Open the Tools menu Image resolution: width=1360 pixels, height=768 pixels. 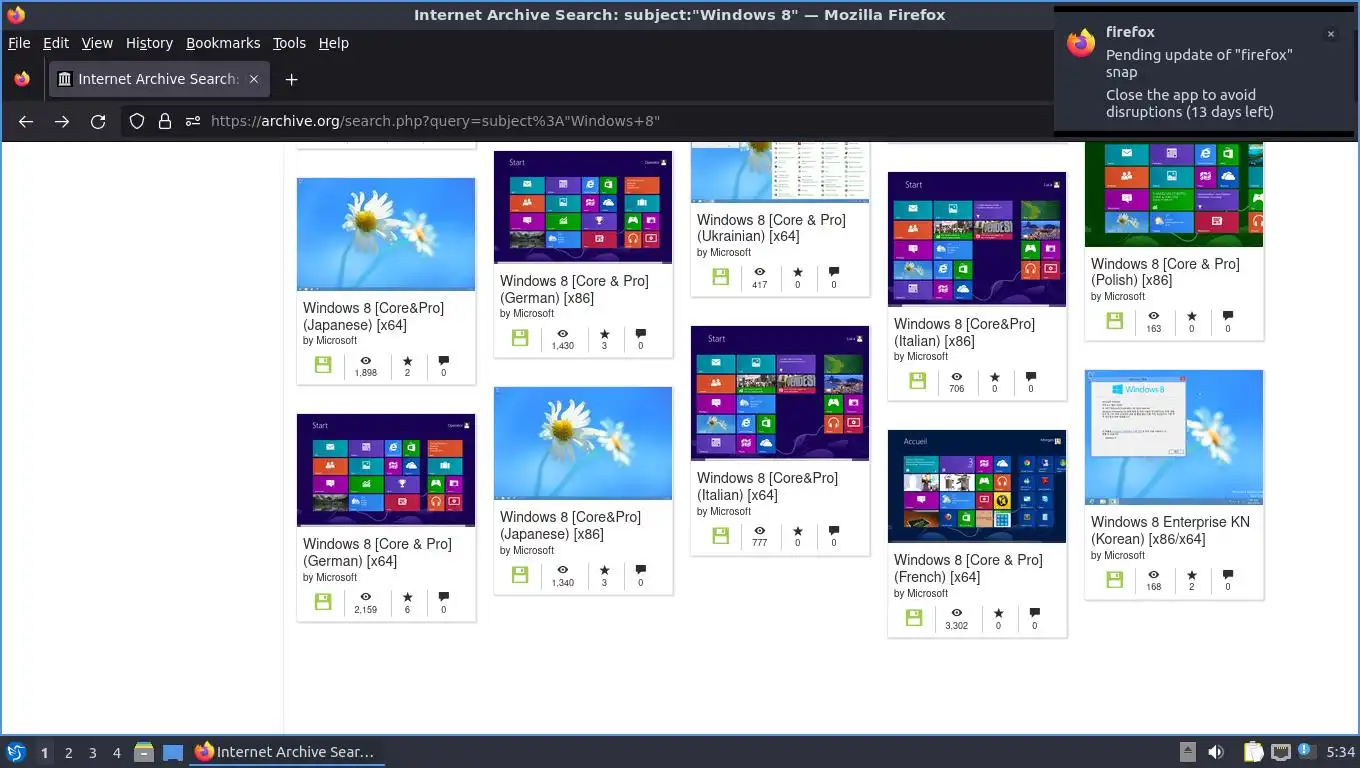(289, 43)
